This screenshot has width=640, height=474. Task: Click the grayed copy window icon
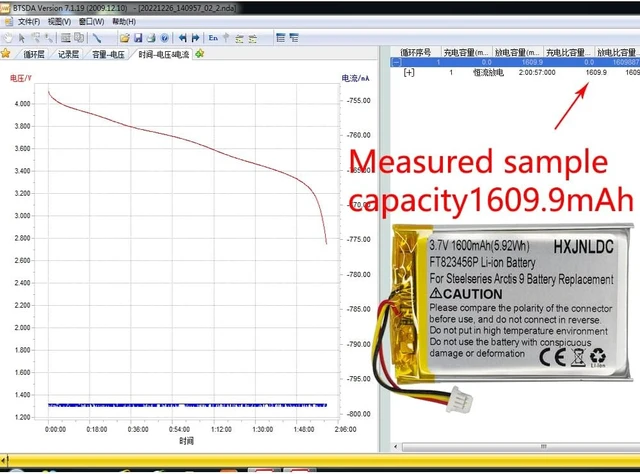pyautogui.click(x=79, y=38)
